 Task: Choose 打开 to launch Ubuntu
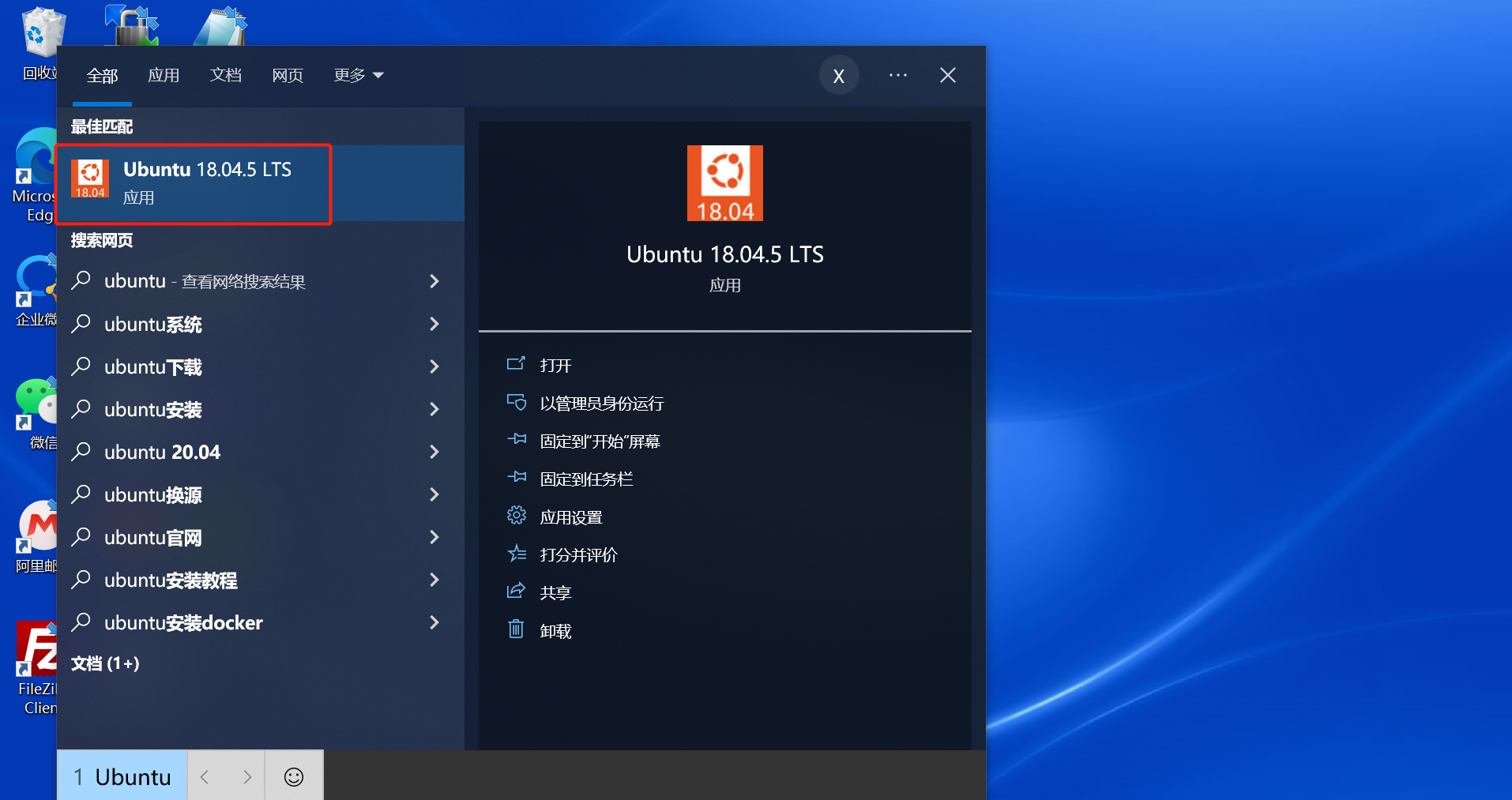(x=555, y=365)
